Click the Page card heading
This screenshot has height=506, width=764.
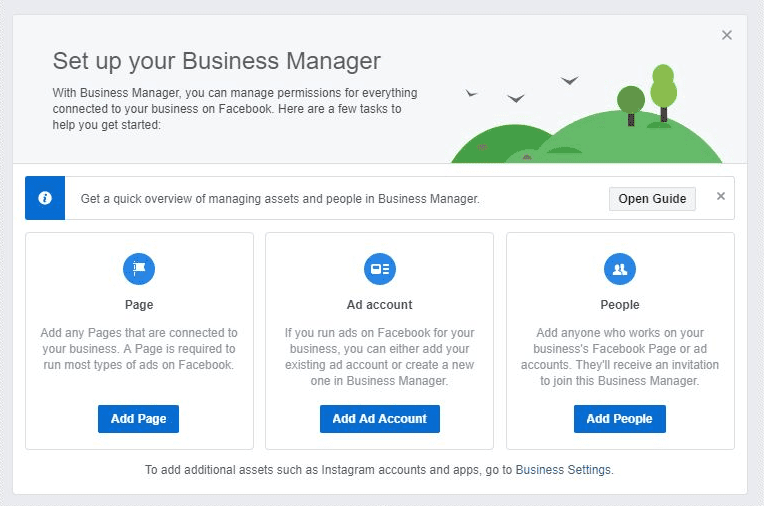tap(139, 305)
